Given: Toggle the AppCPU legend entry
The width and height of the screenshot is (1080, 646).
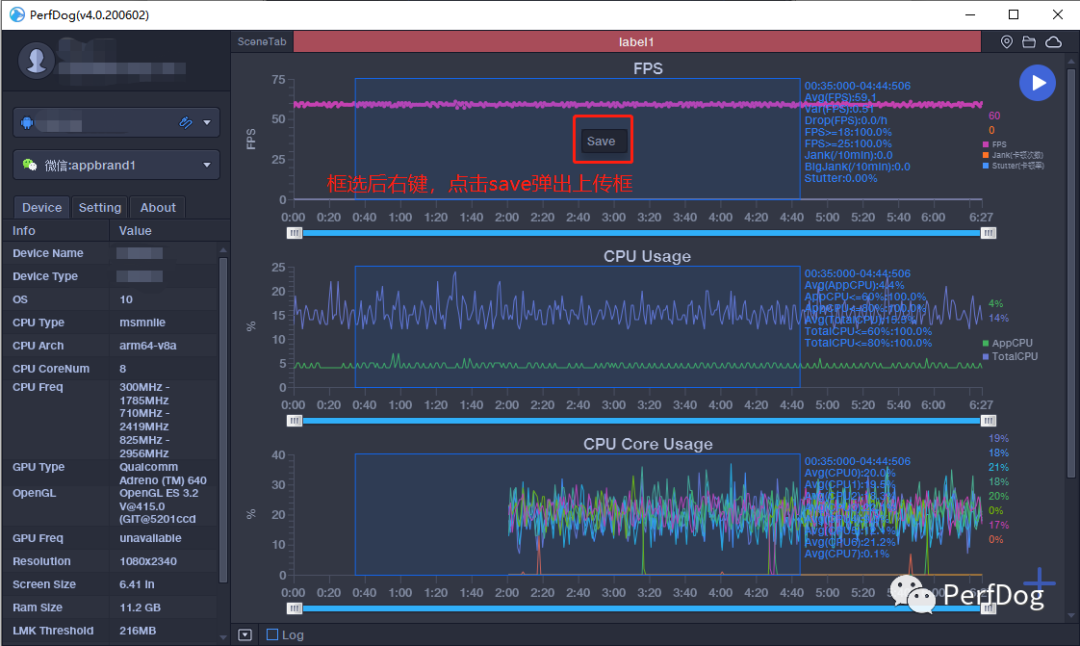Looking at the screenshot, I should click(x=1007, y=343).
